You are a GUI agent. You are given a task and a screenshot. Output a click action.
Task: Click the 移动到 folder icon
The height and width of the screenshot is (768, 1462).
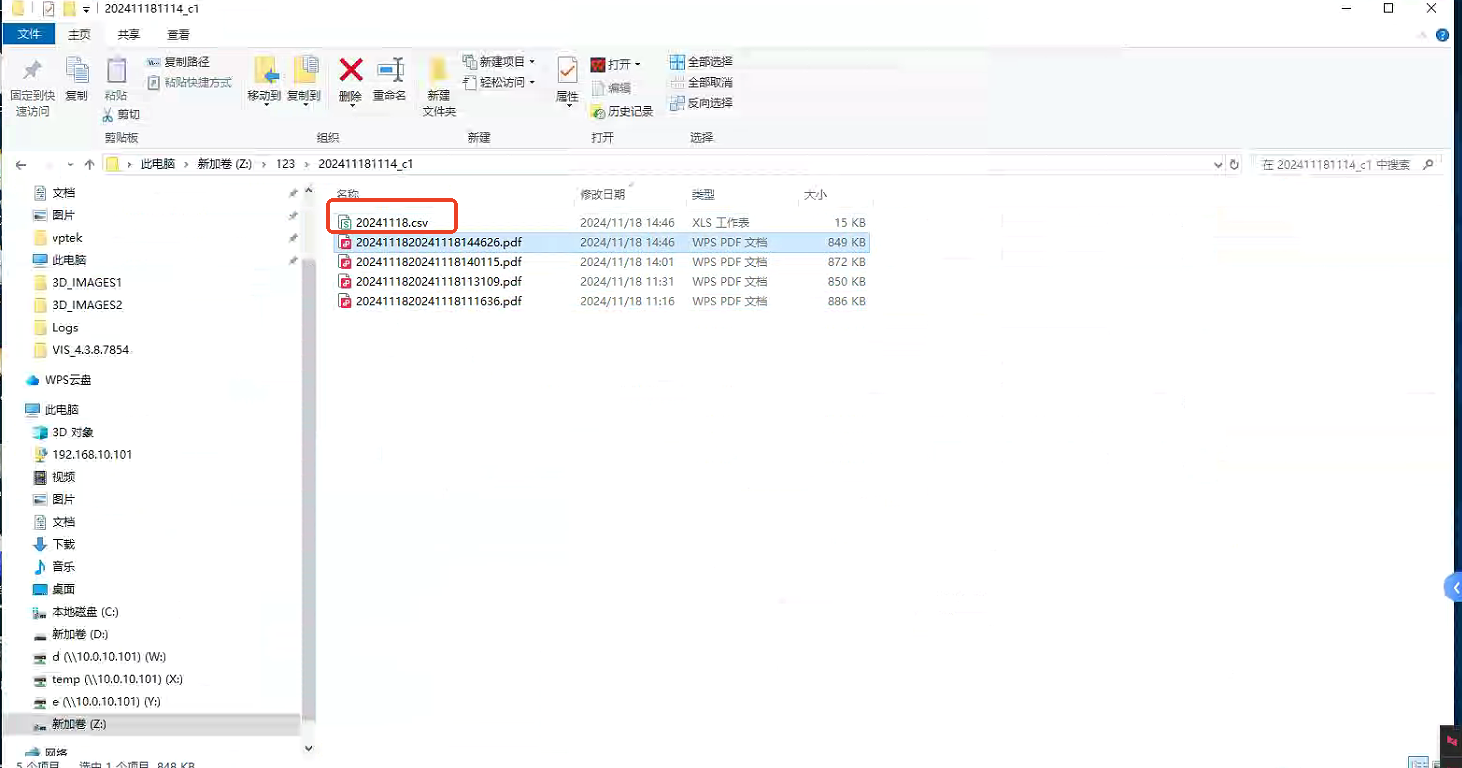[265, 69]
